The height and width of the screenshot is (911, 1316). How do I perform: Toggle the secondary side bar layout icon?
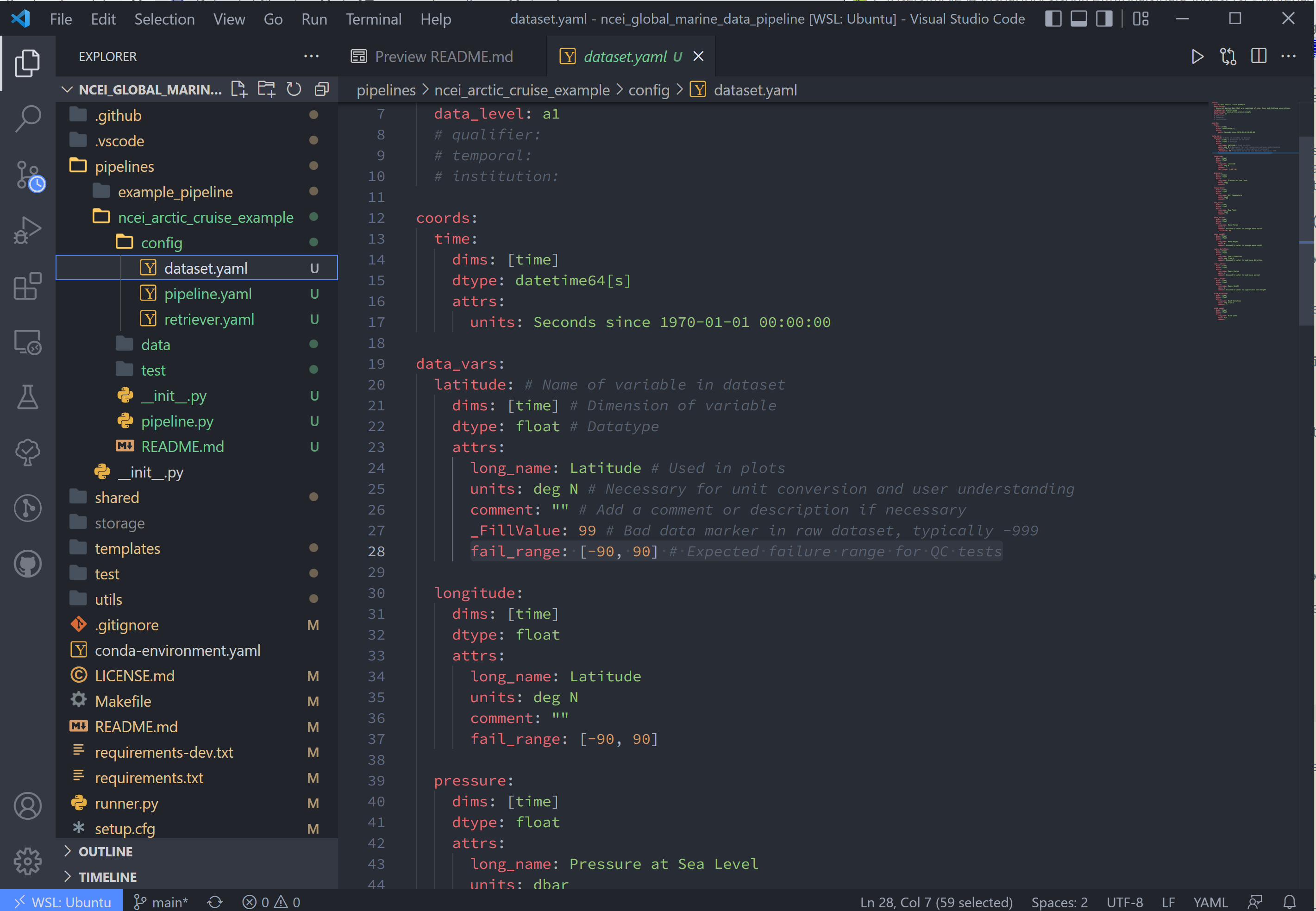[1104, 19]
